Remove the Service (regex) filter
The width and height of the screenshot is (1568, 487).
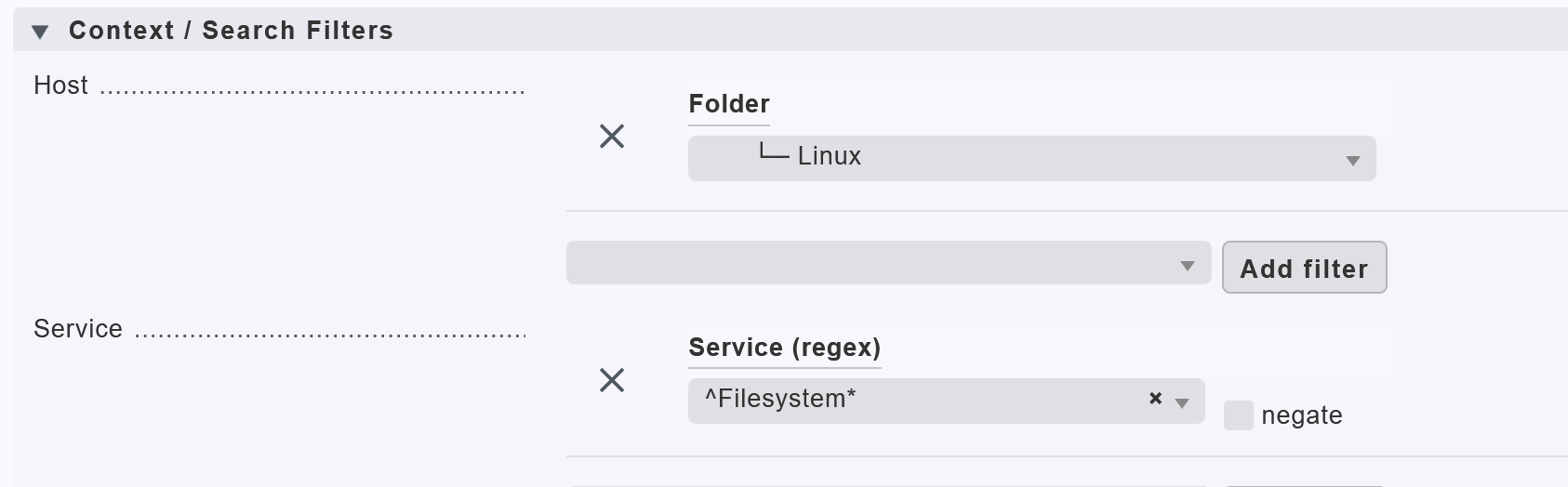(x=612, y=380)
